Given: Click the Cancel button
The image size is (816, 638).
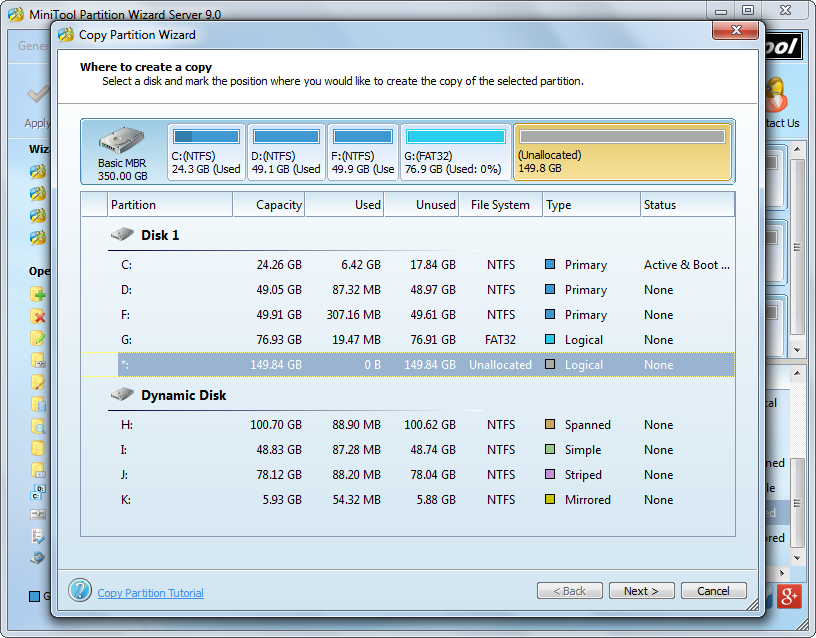Looking at the screenshot, I should coord(713,591).
